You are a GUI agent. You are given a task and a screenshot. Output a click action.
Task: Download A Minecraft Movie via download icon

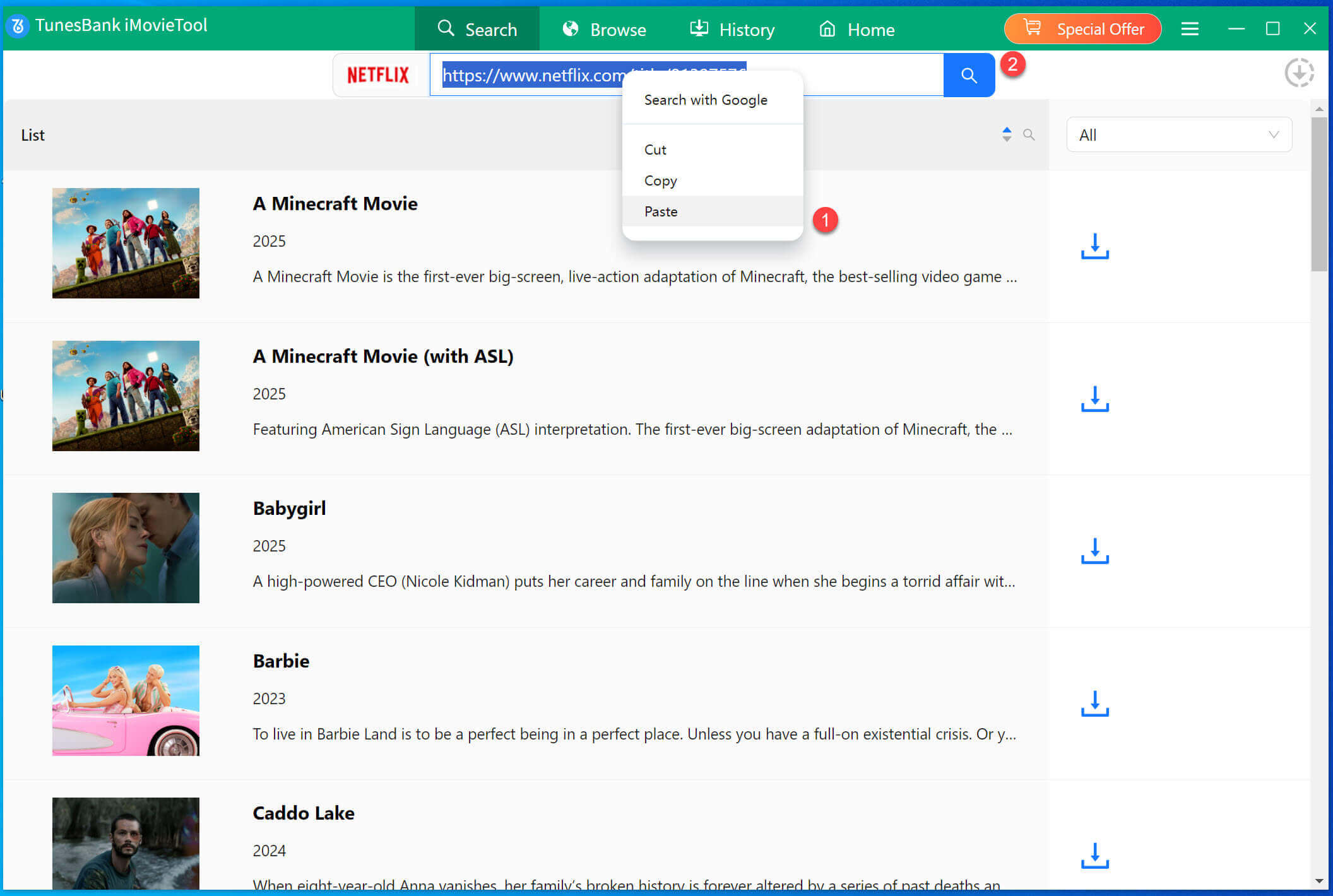(x=1094, y=246)
